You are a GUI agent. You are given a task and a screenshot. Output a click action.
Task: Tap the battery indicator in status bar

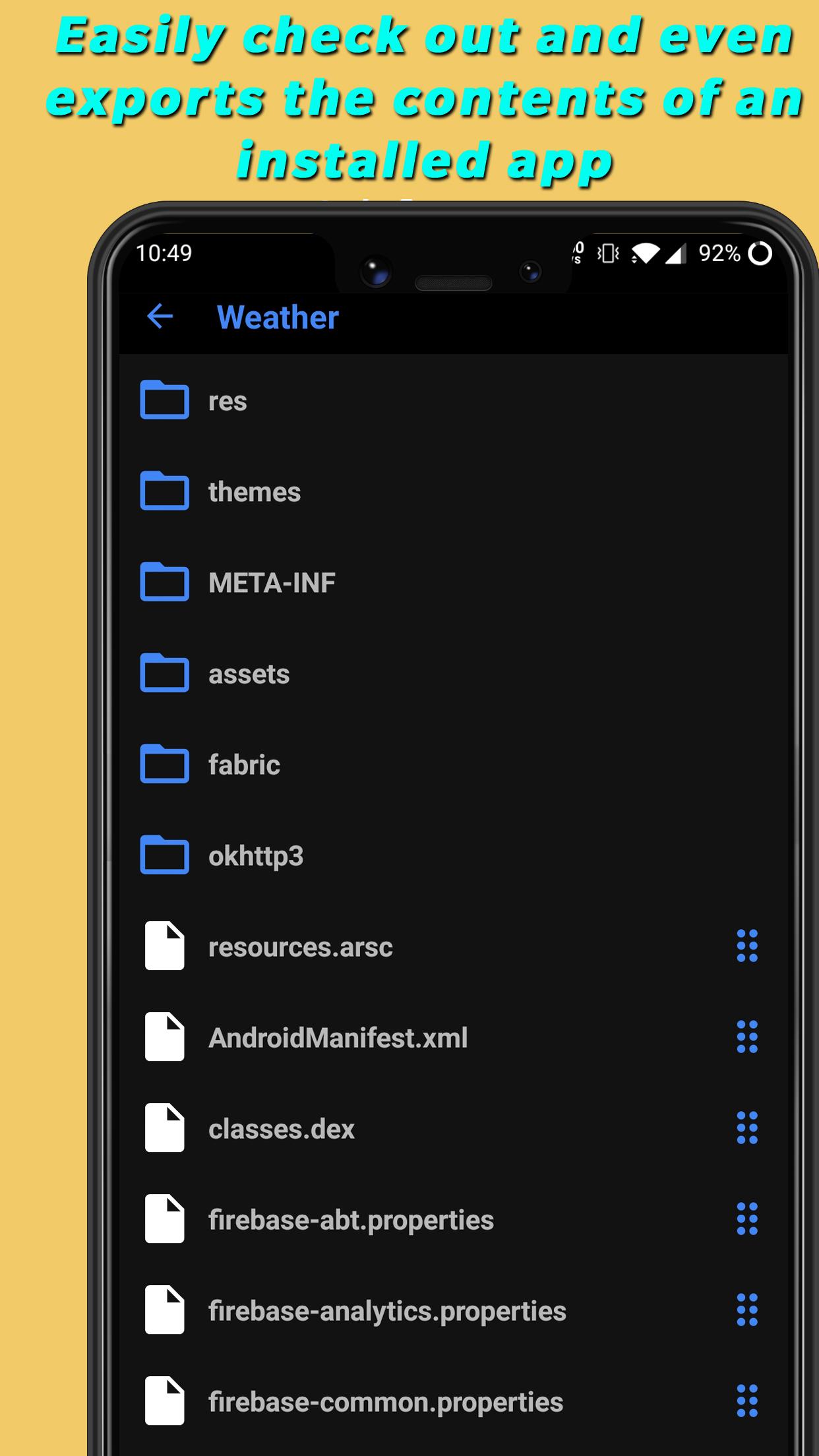coord(760,253)
